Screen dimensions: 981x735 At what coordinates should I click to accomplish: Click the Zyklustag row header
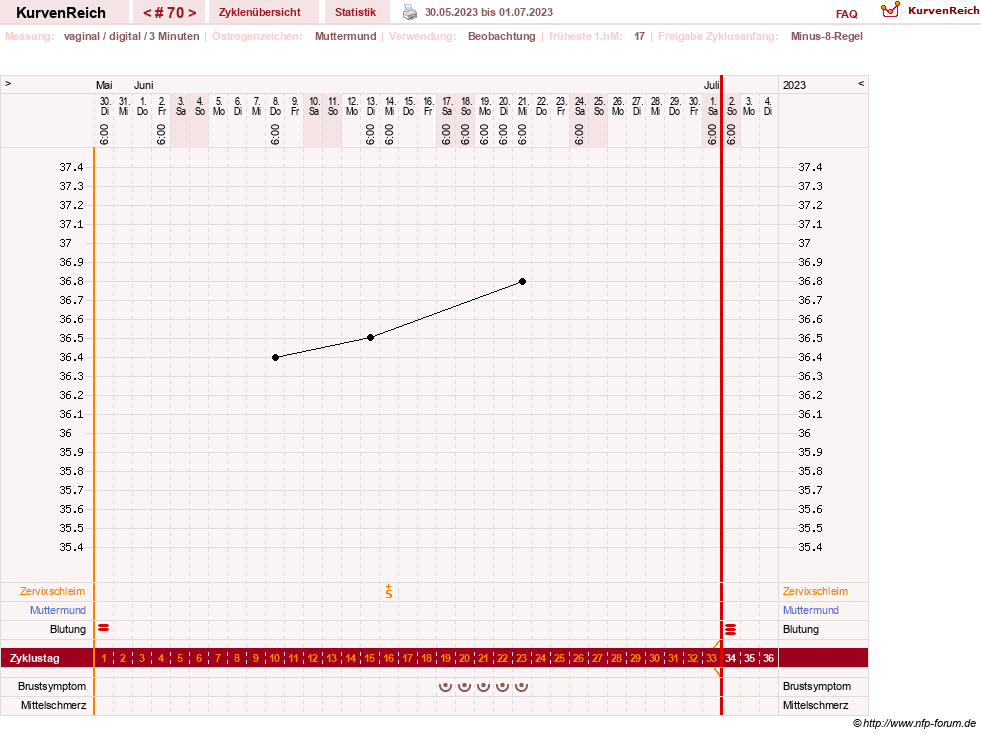click(x=34, y=658)
